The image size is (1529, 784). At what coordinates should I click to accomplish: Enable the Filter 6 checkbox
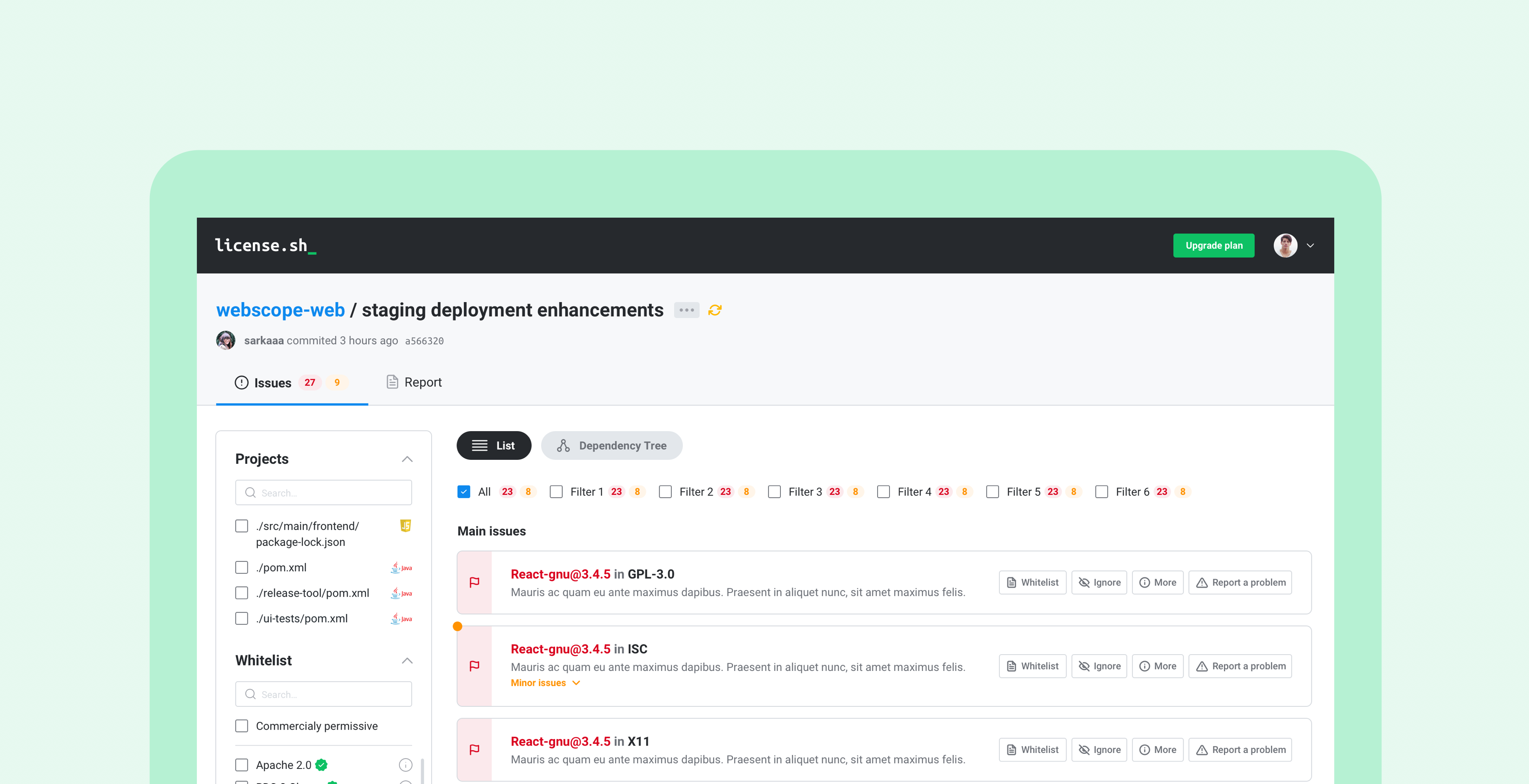1102,492
